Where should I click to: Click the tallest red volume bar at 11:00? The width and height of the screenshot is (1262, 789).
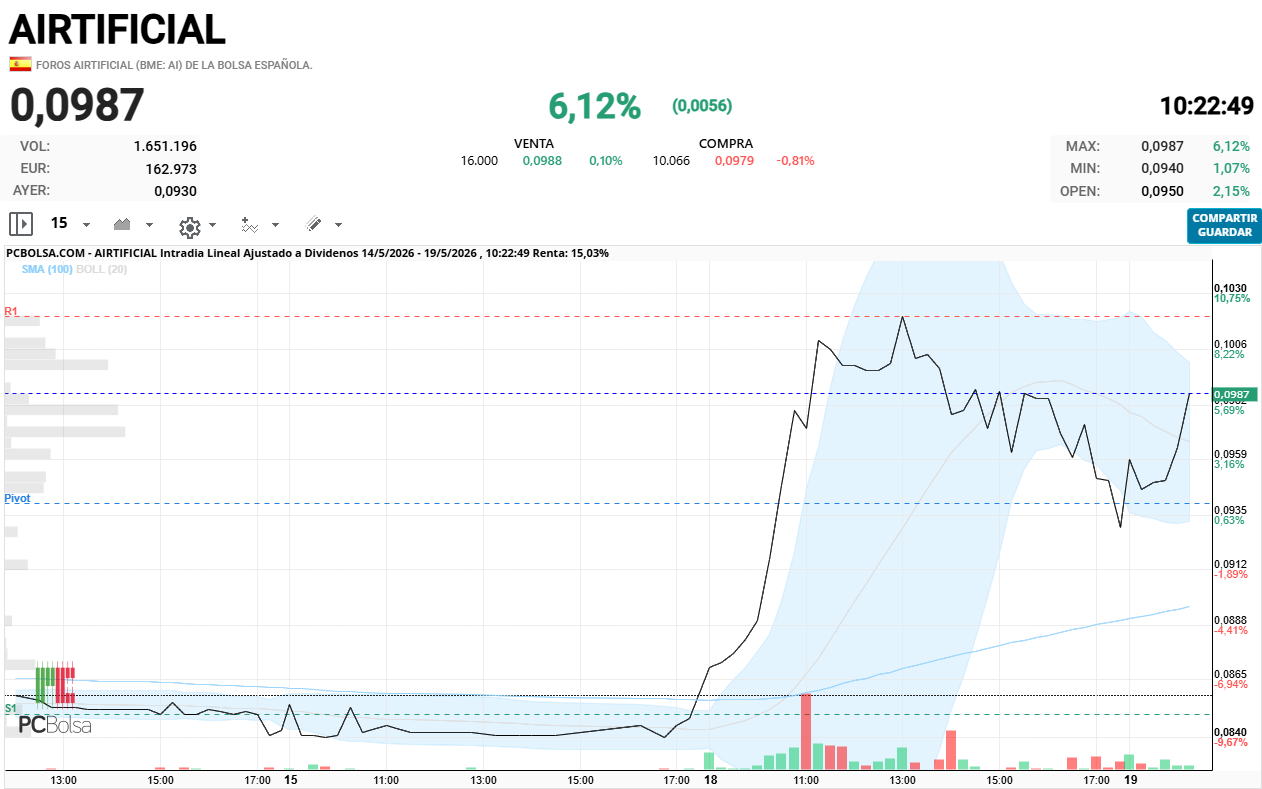(806, 731)
